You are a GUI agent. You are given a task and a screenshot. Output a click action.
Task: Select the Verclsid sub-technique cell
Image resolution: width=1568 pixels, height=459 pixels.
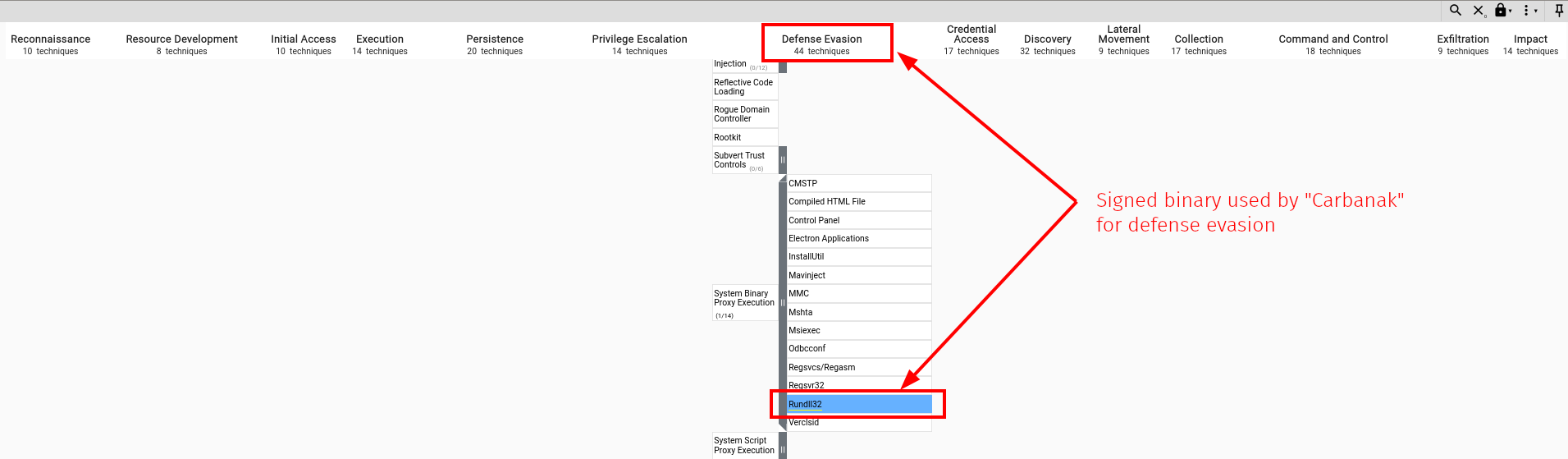858,423
